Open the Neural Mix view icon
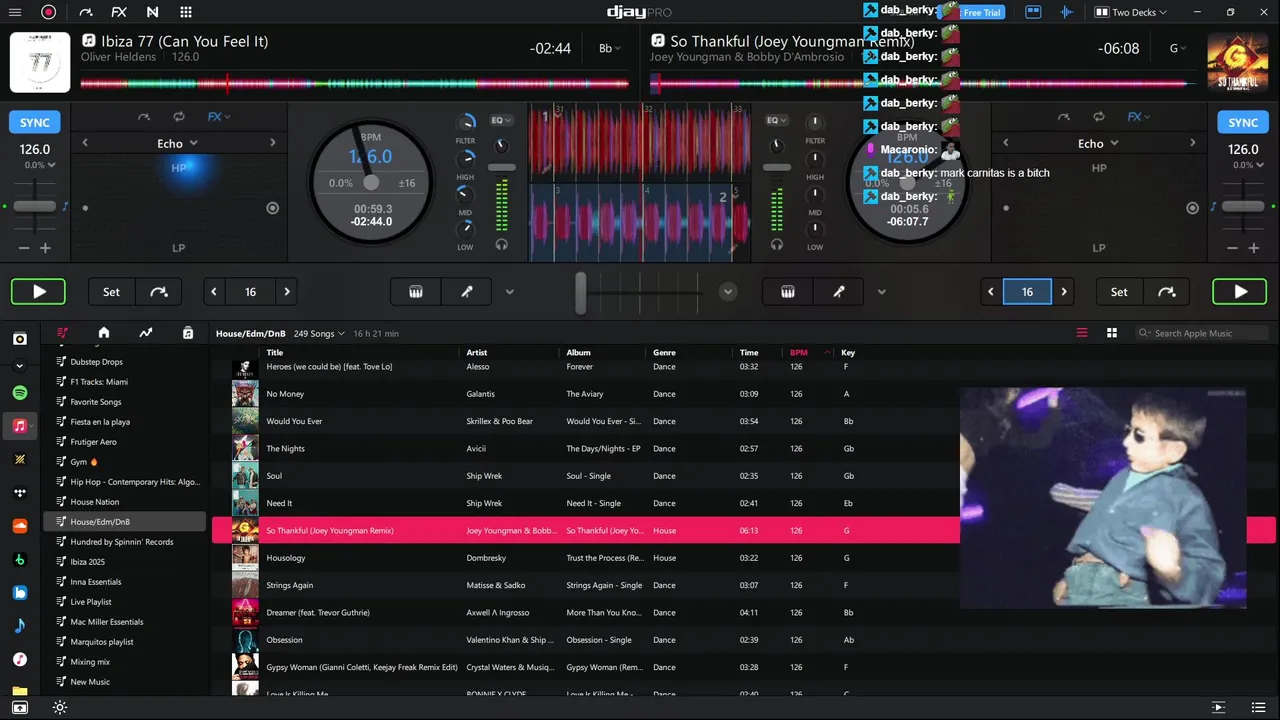 (x=152, y=12)
